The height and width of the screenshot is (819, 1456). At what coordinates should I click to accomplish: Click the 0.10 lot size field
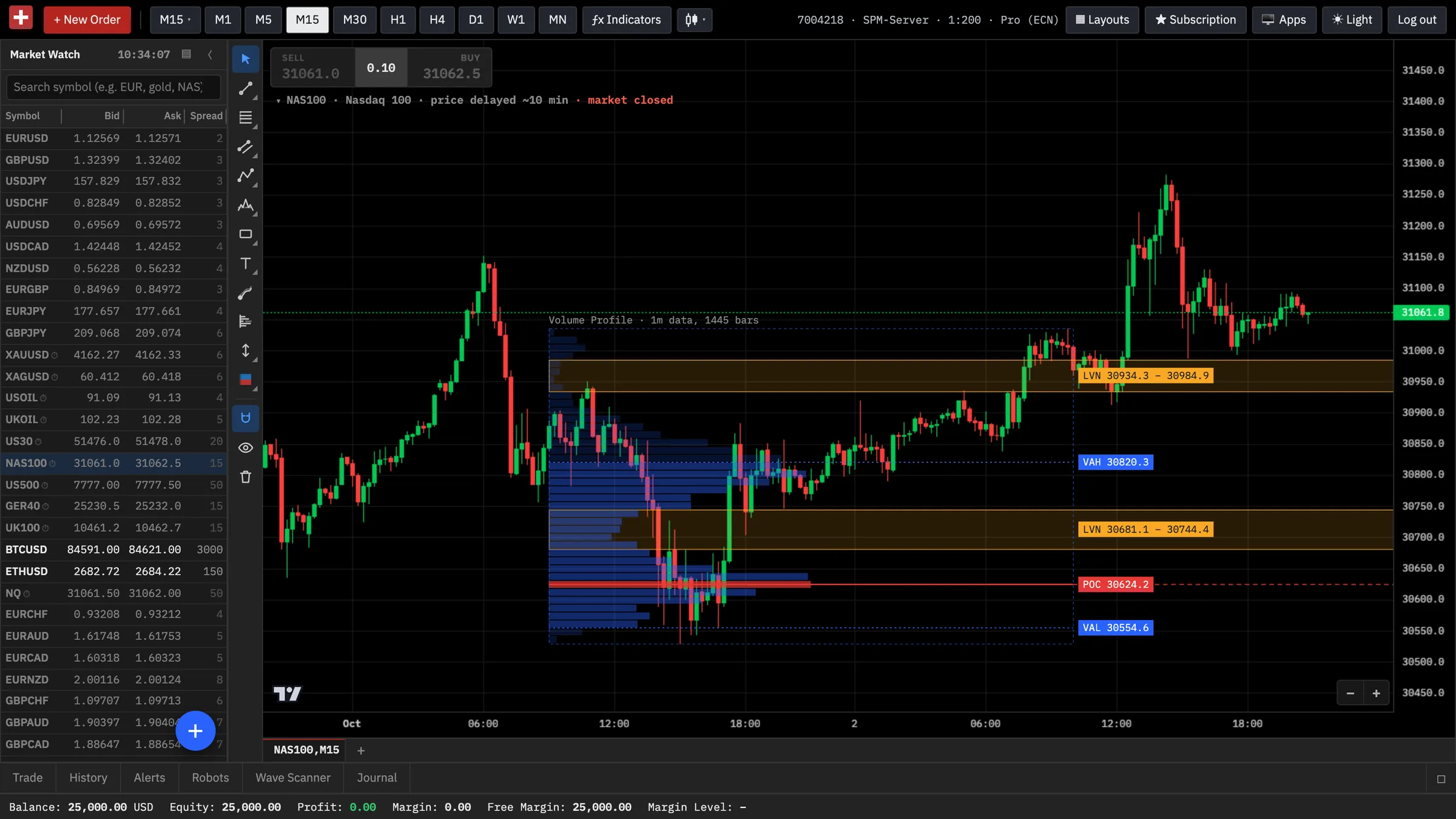click(x=381, y=67)
